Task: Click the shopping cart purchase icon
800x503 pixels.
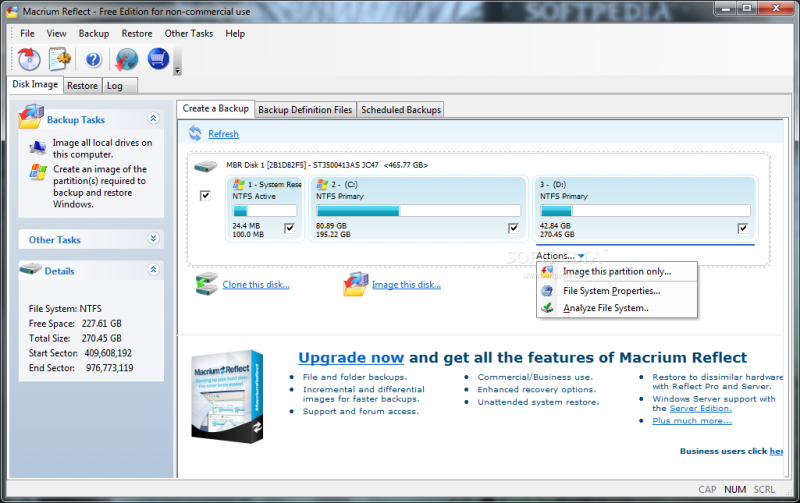Action: (x=158, y=59)
